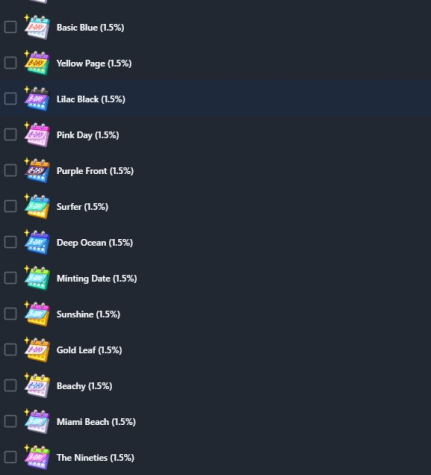Click the Lilac Black calendar icon
Screen dimensions: 431x475
(x=37, y=99)
